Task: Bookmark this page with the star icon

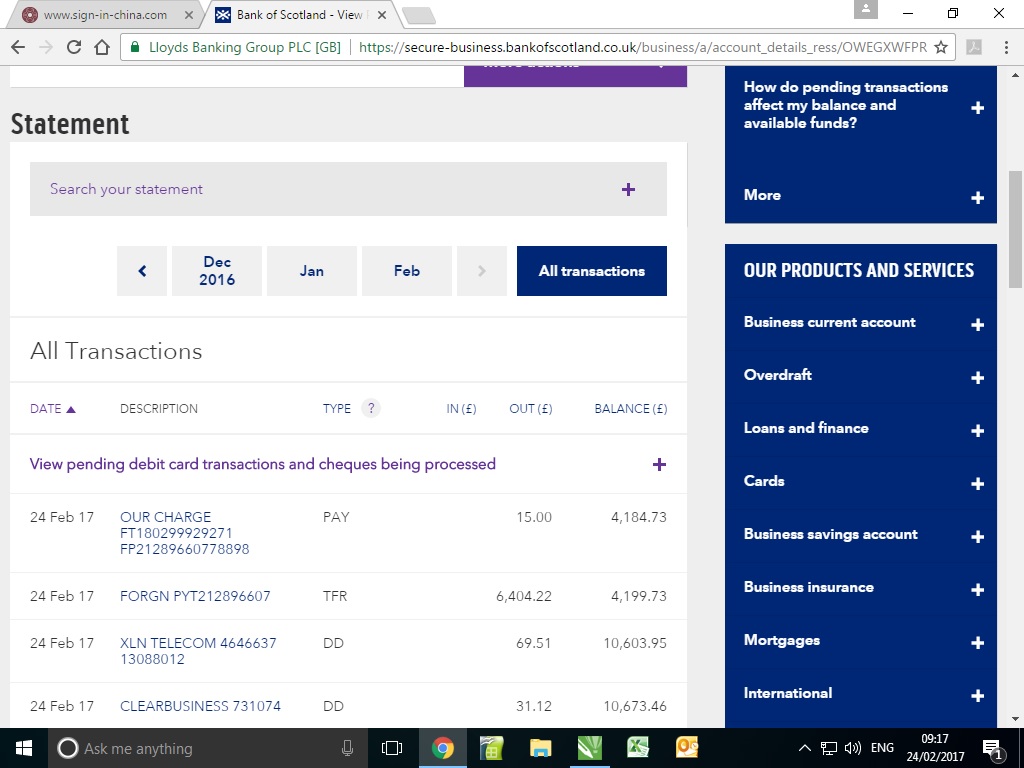Action: tap(941, 47)
